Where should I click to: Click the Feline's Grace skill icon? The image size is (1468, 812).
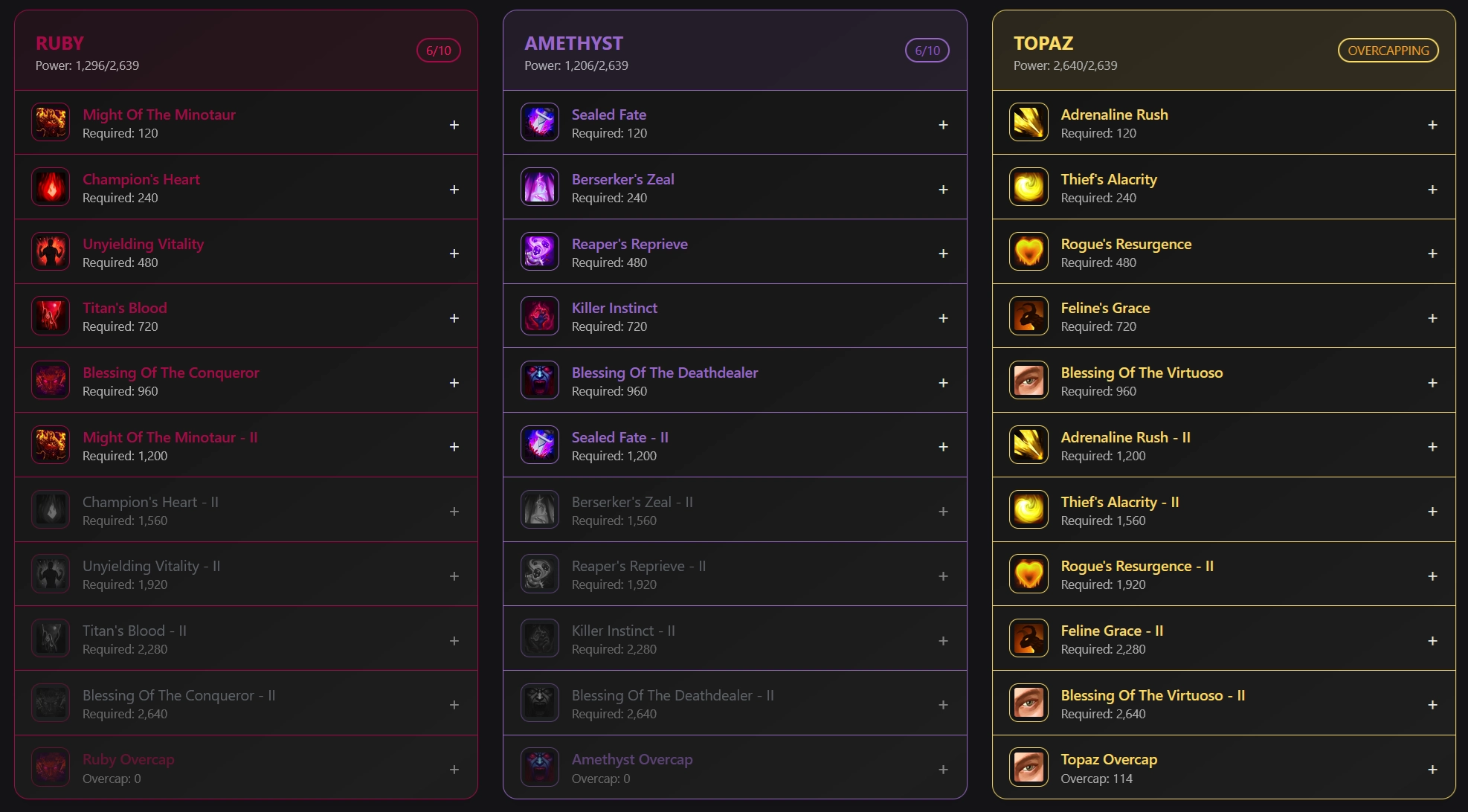coord(1028,316)
